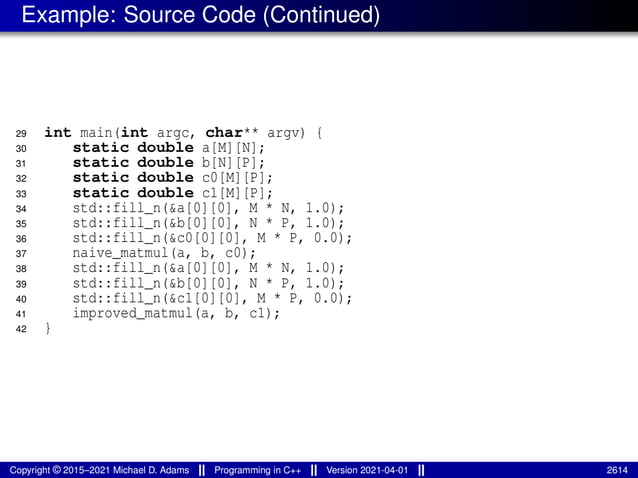This screenshot has height=478, width=638.
Task: Click line number 41
Action: [21, 314]
